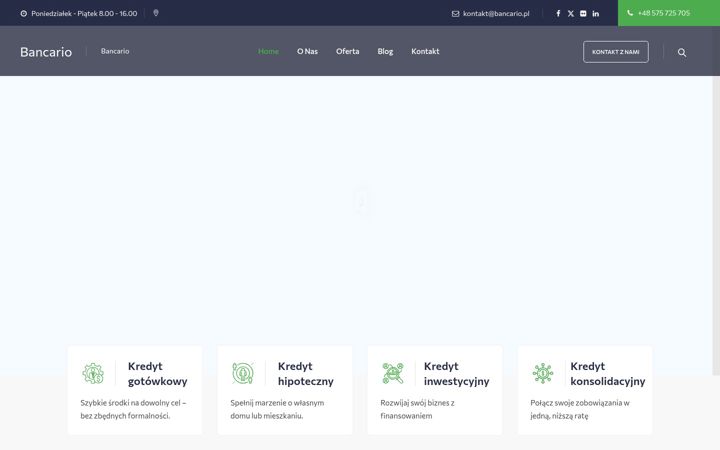This screenshot has width=720, height=450.
Task: Open the Kredyt gotówkowy heading
Action: (x=158, y=374)
